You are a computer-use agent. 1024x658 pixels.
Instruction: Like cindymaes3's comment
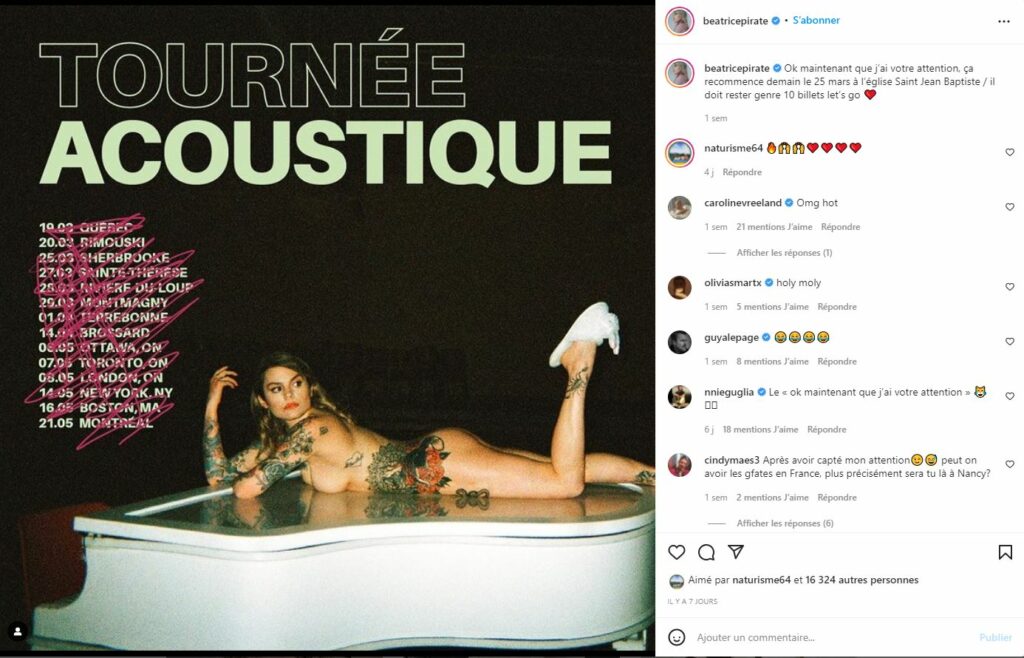pos(1010,464)
